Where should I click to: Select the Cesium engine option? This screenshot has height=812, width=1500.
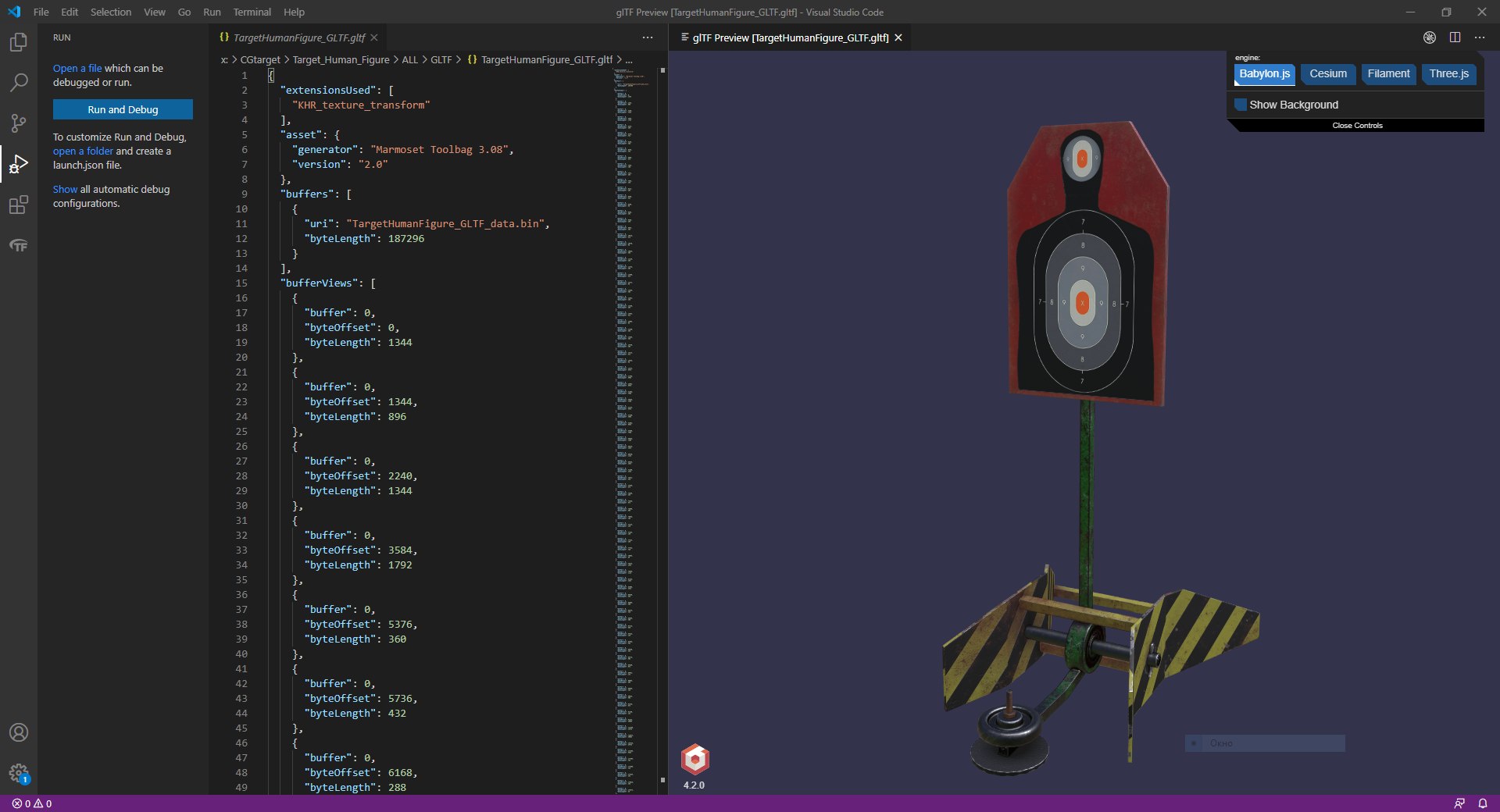[1327, 74]
